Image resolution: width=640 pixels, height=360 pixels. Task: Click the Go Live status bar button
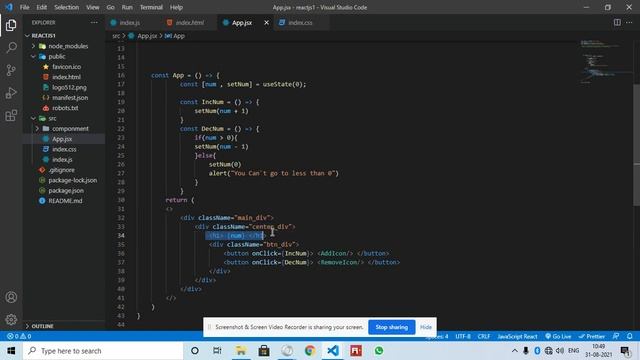coord(558,336)
